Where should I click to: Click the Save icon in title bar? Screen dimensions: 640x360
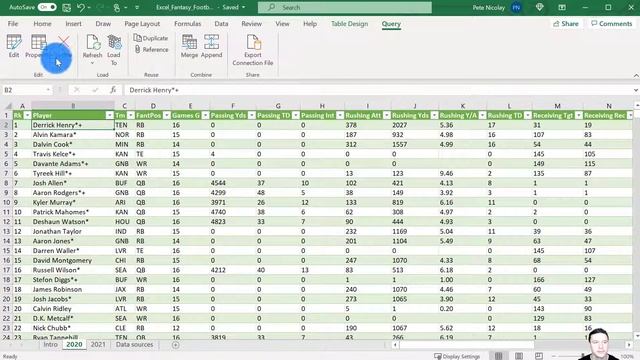pos(67,7)
